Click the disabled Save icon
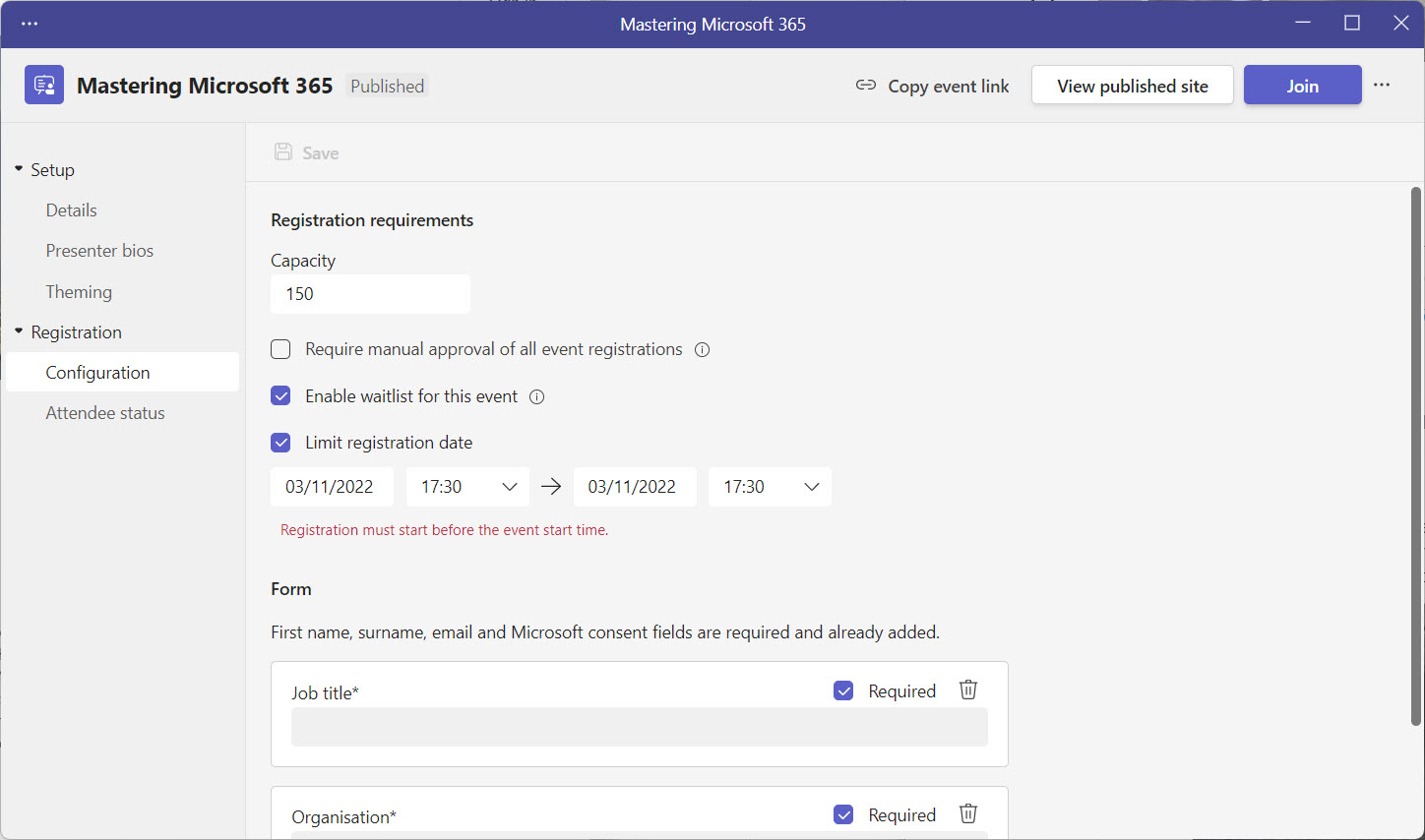 tap(283, 150)
